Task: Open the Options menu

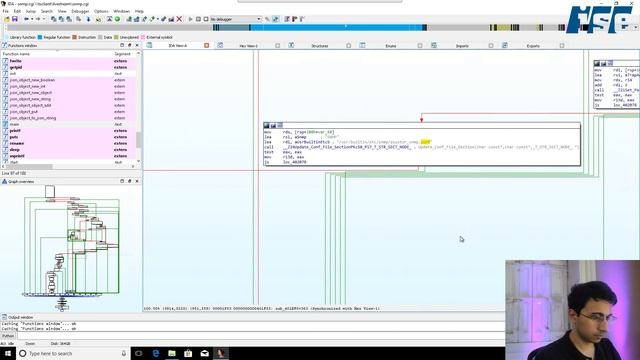Action: click(x=101, y=11)
